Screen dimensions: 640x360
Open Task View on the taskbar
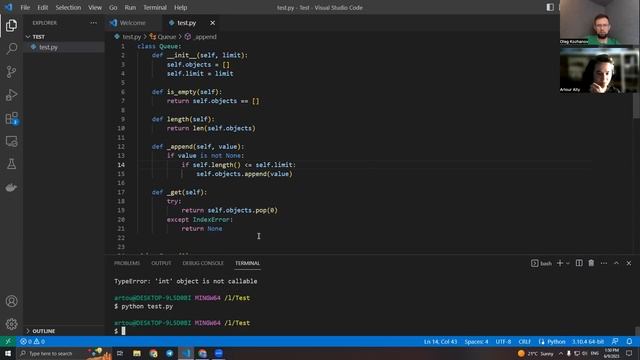pyautogui.click(x=120, y=353)
